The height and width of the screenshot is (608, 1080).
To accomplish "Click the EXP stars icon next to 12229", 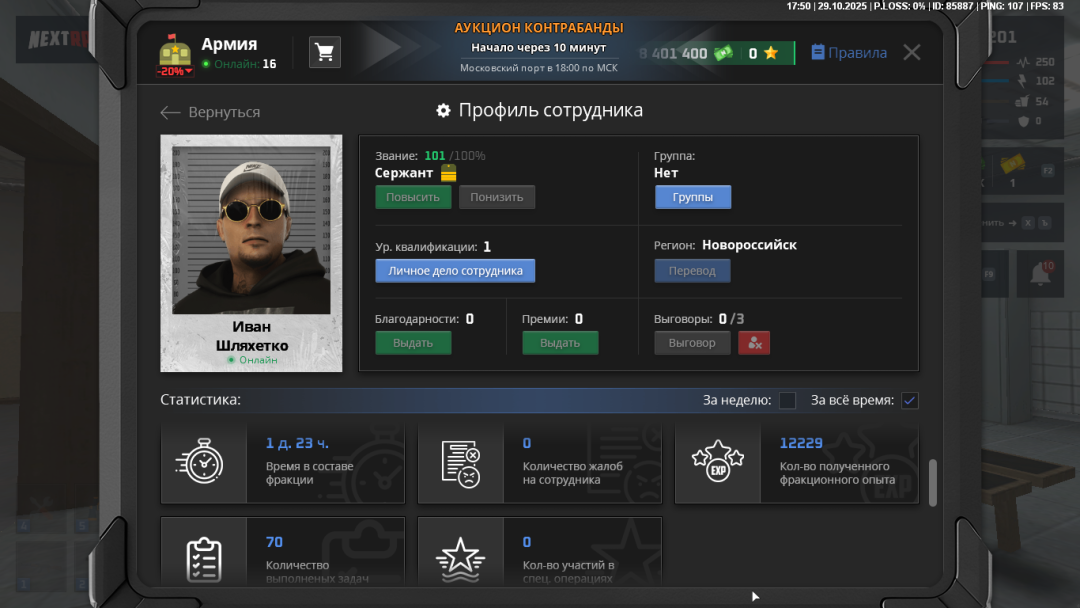I will pos(718,462).
